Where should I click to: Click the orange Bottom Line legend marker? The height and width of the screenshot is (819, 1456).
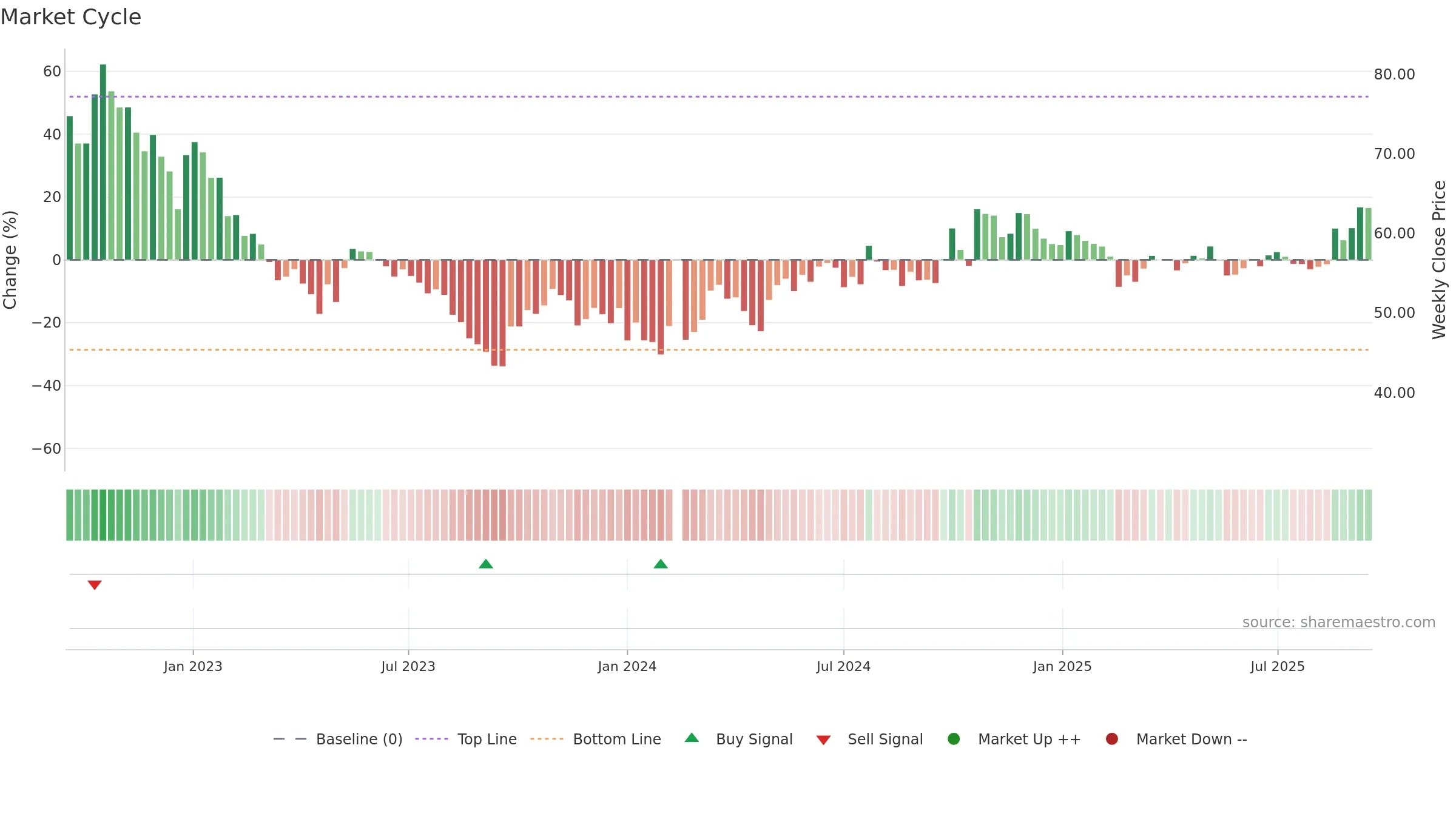[547, 739]
